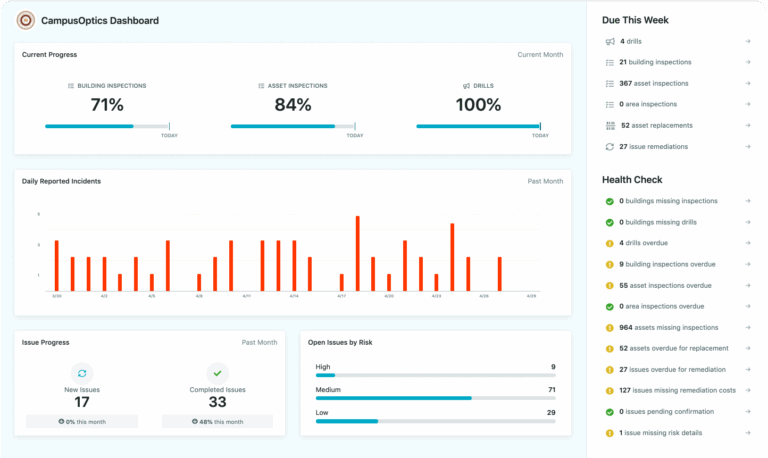Click the Completed Issues checkmark icon
Screen dimensions: 768x458
point(217,373)
